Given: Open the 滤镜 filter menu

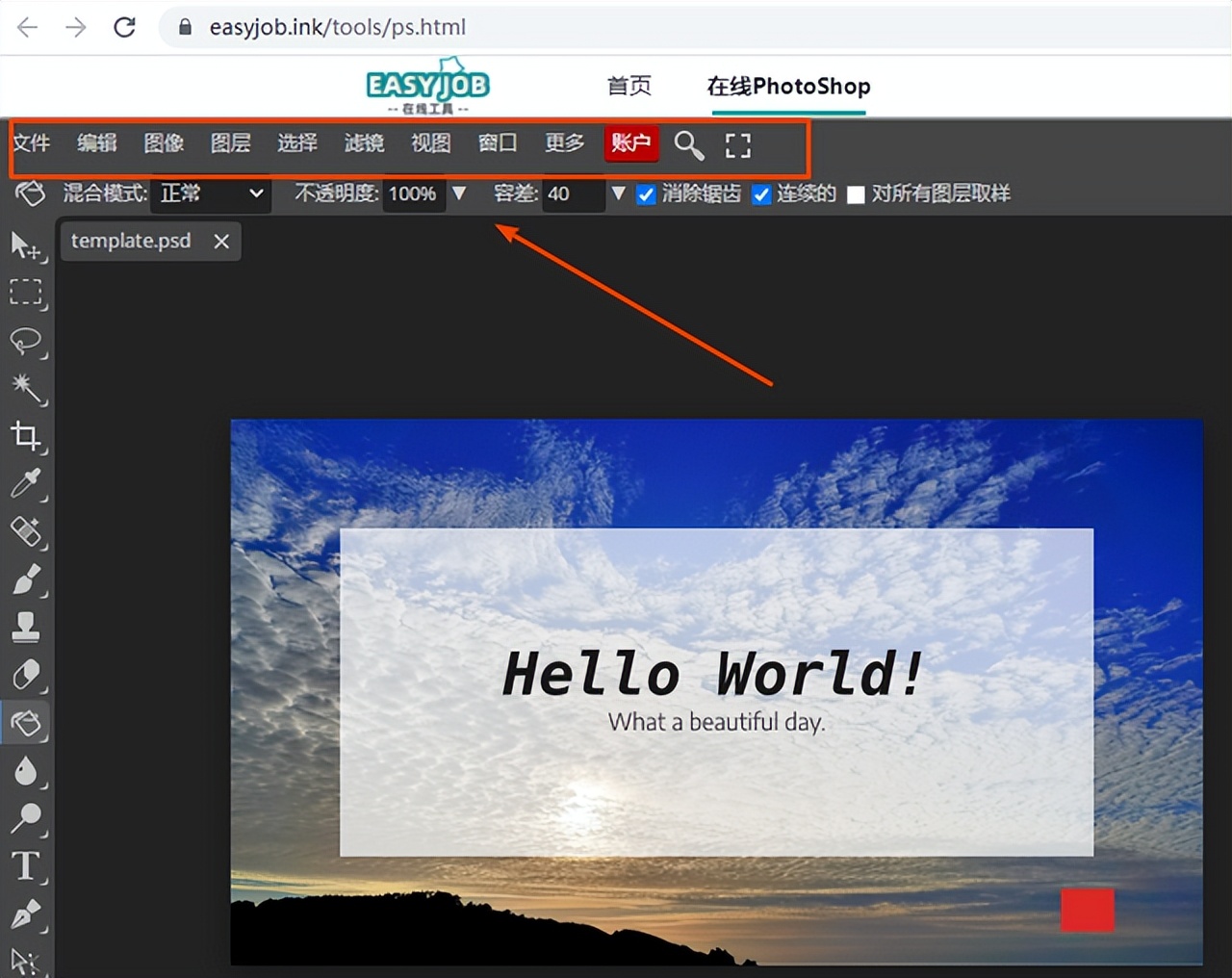Looking at the screenshot, I should point(365,143).
